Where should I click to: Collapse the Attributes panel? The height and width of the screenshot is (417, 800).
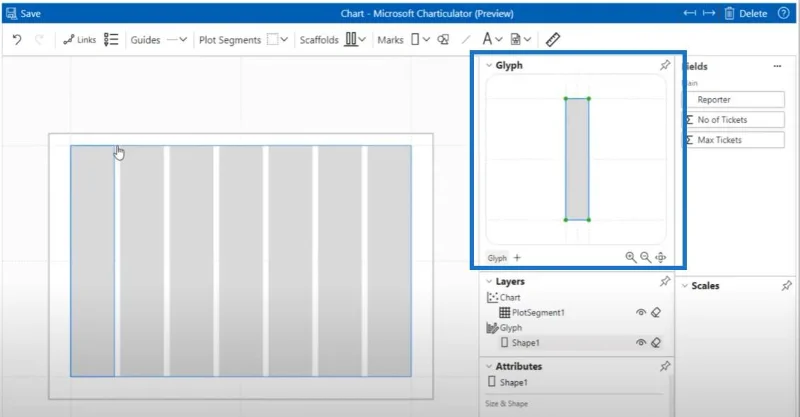coord(489,366)
